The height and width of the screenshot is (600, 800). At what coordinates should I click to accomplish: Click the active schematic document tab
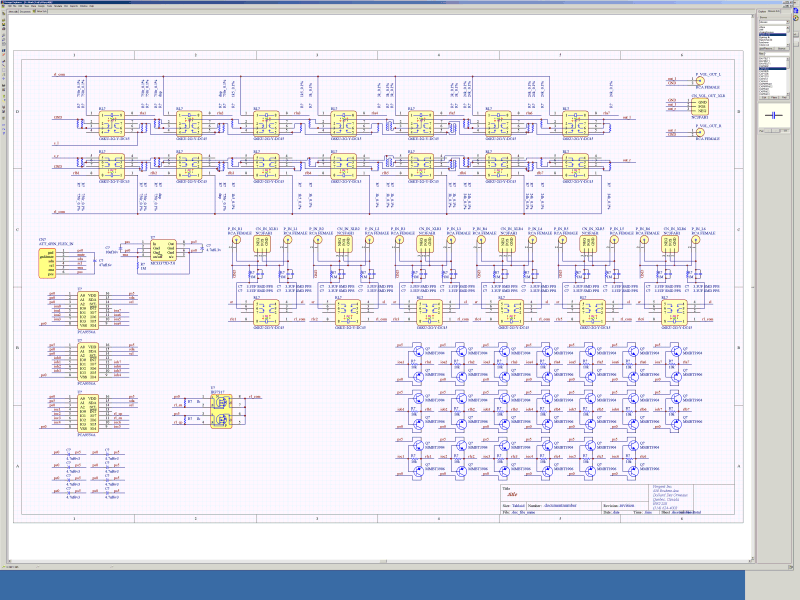pyautogui.click(x=40, y=11)
